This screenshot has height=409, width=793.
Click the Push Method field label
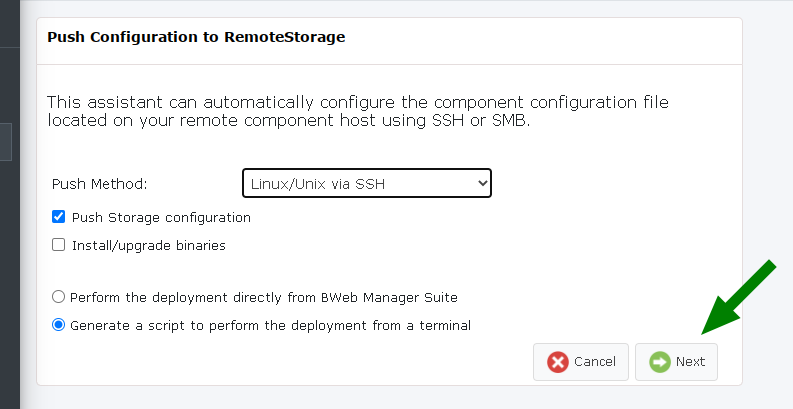point(100,184)
